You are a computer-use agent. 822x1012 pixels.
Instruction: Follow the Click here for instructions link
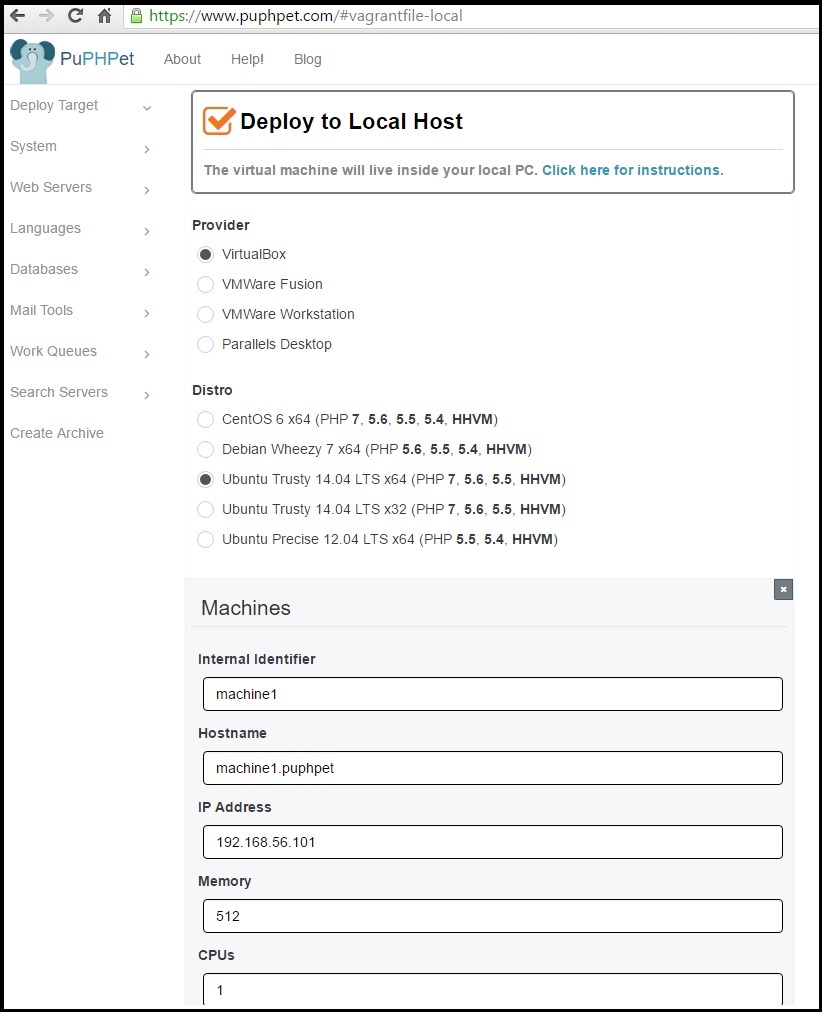[632, 170]
